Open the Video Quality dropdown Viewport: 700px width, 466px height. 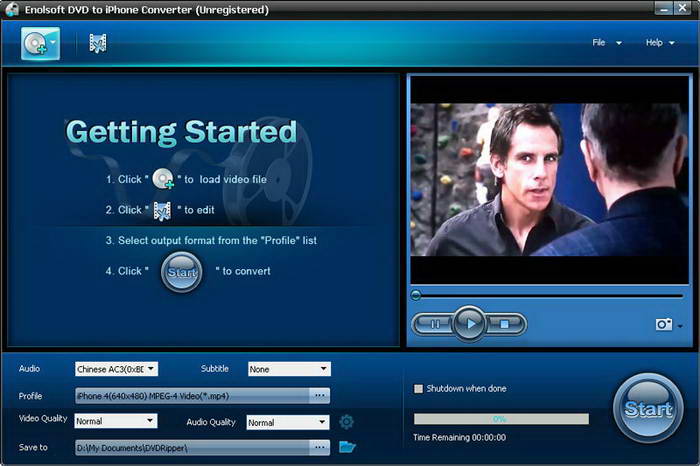[x=116, y=421]
